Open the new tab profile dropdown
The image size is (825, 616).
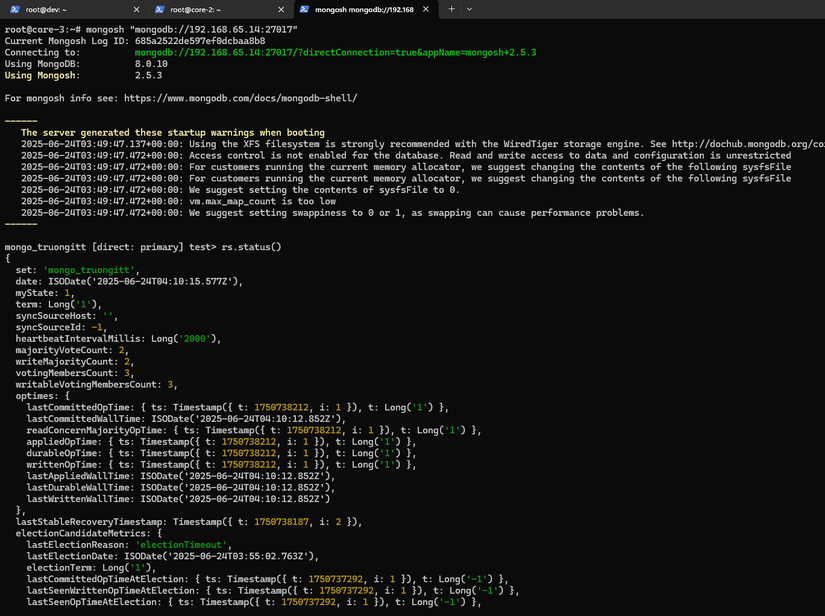(469, 9)
